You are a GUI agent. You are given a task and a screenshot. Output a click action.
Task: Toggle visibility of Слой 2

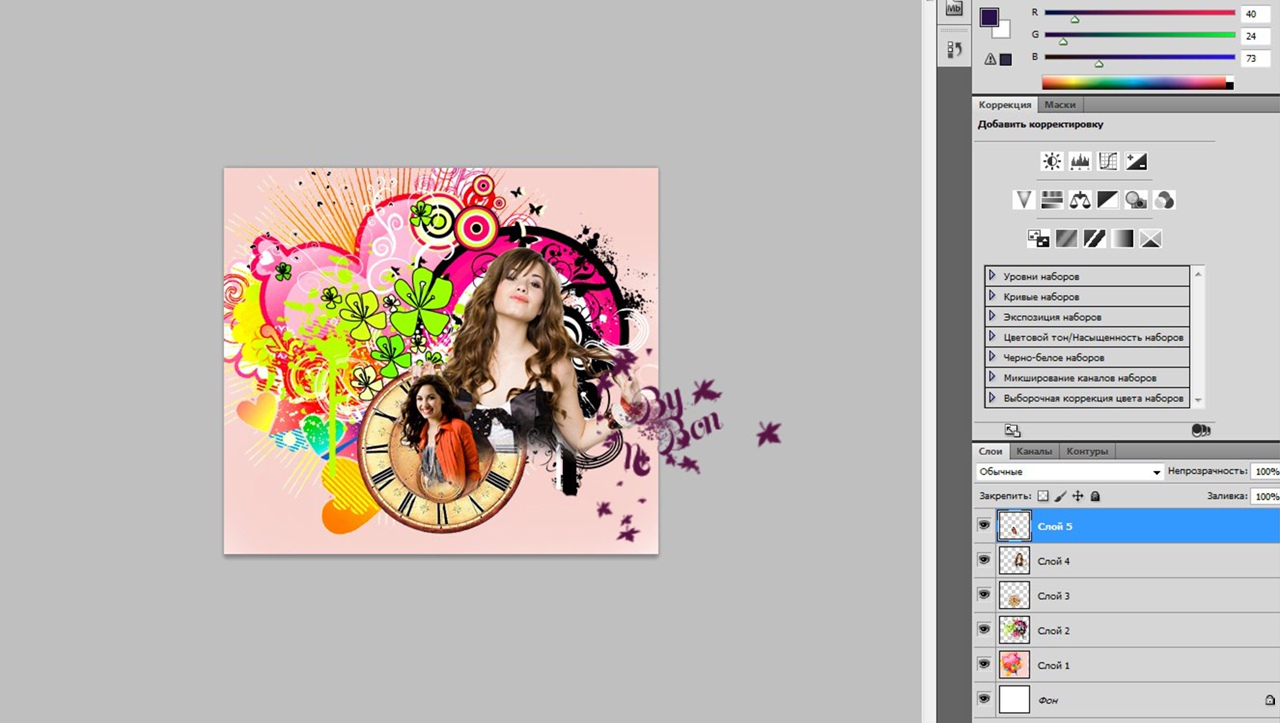(x=984, y=629)
